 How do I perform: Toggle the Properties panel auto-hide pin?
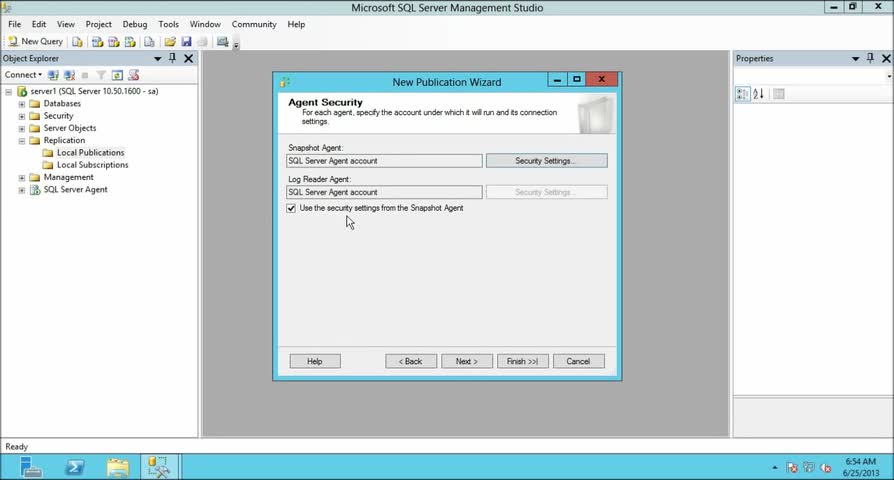click(870, 58)
